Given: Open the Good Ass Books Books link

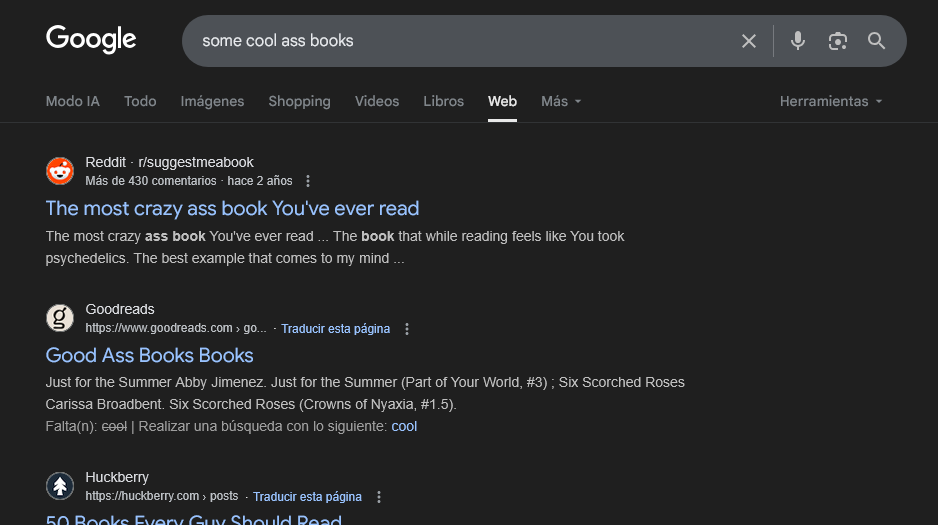Looking at the screenshot, I should pos(150,355).
